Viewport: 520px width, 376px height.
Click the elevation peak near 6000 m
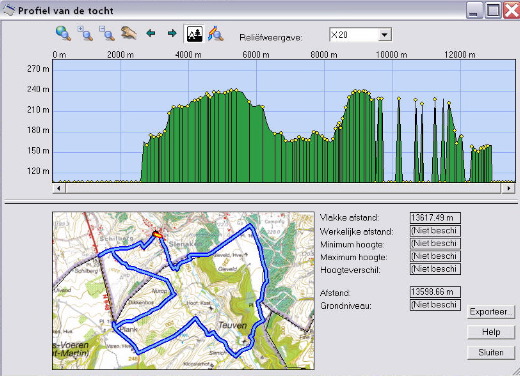pos(234,90)
